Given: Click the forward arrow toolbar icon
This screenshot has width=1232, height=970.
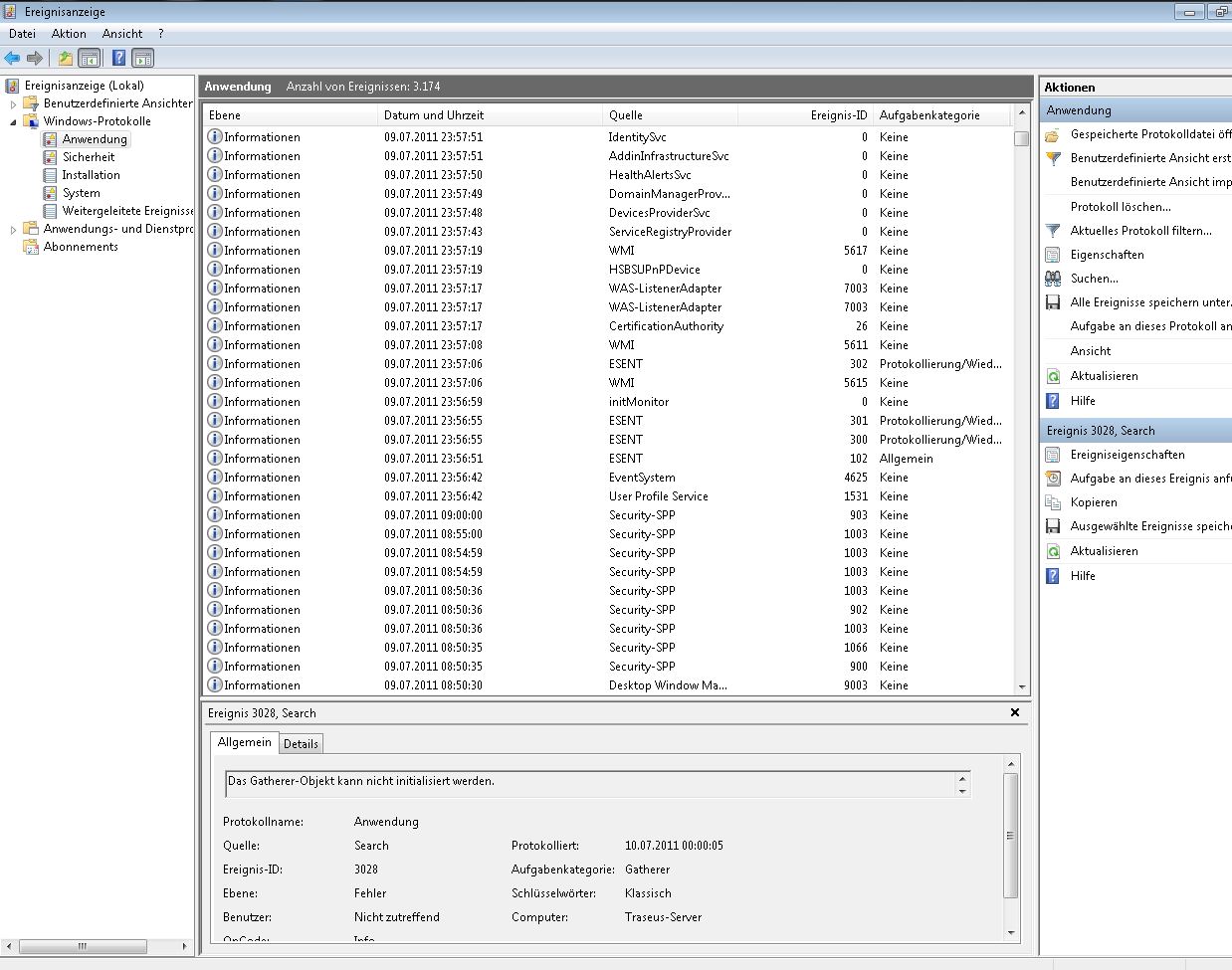Looking at the screenshot, I should pos(35,59).
